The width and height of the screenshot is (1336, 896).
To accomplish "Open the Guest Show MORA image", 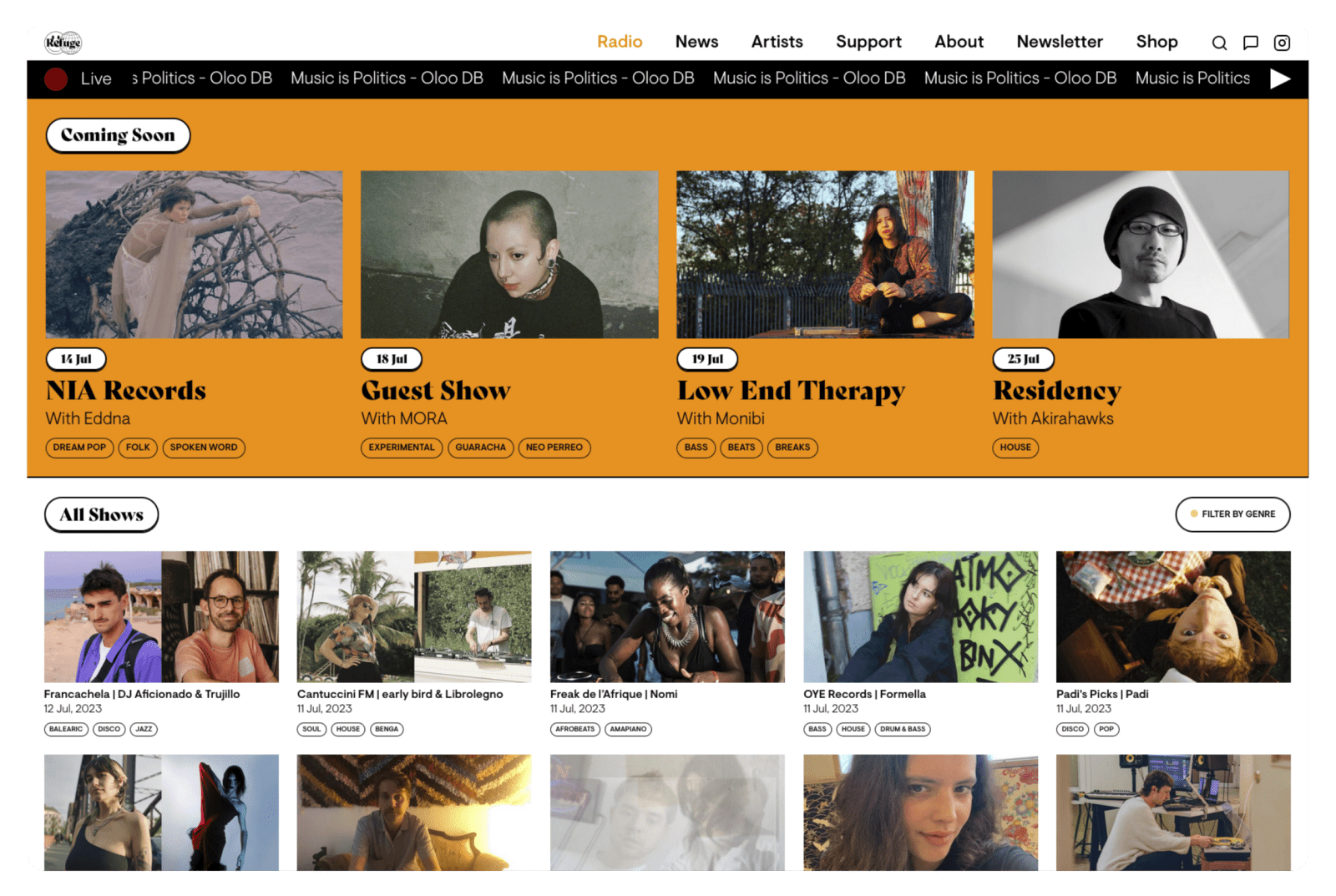I will pyautogui.click(x=509, y=255).
